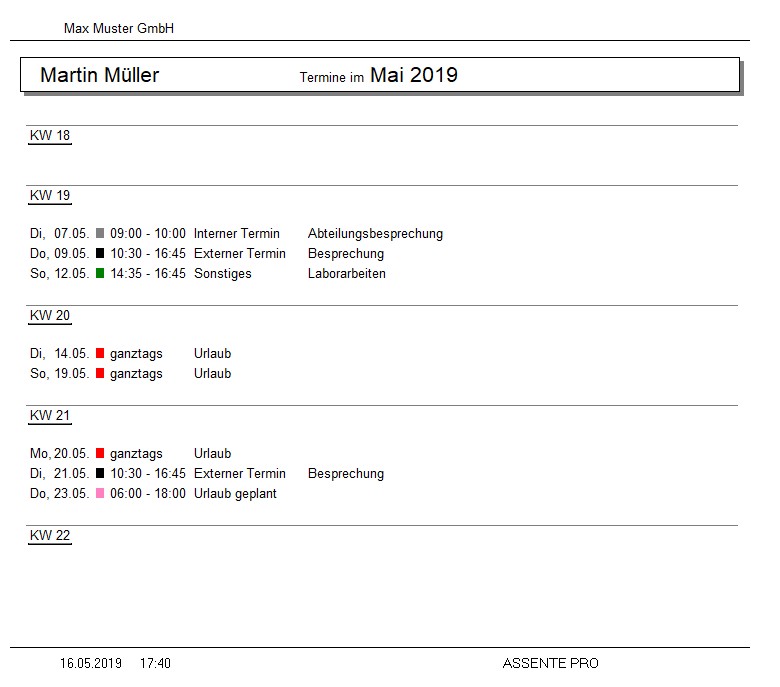780x687 pixels.
Task: Click the date Di, 14.05.
Action: [x=60, y=354]
